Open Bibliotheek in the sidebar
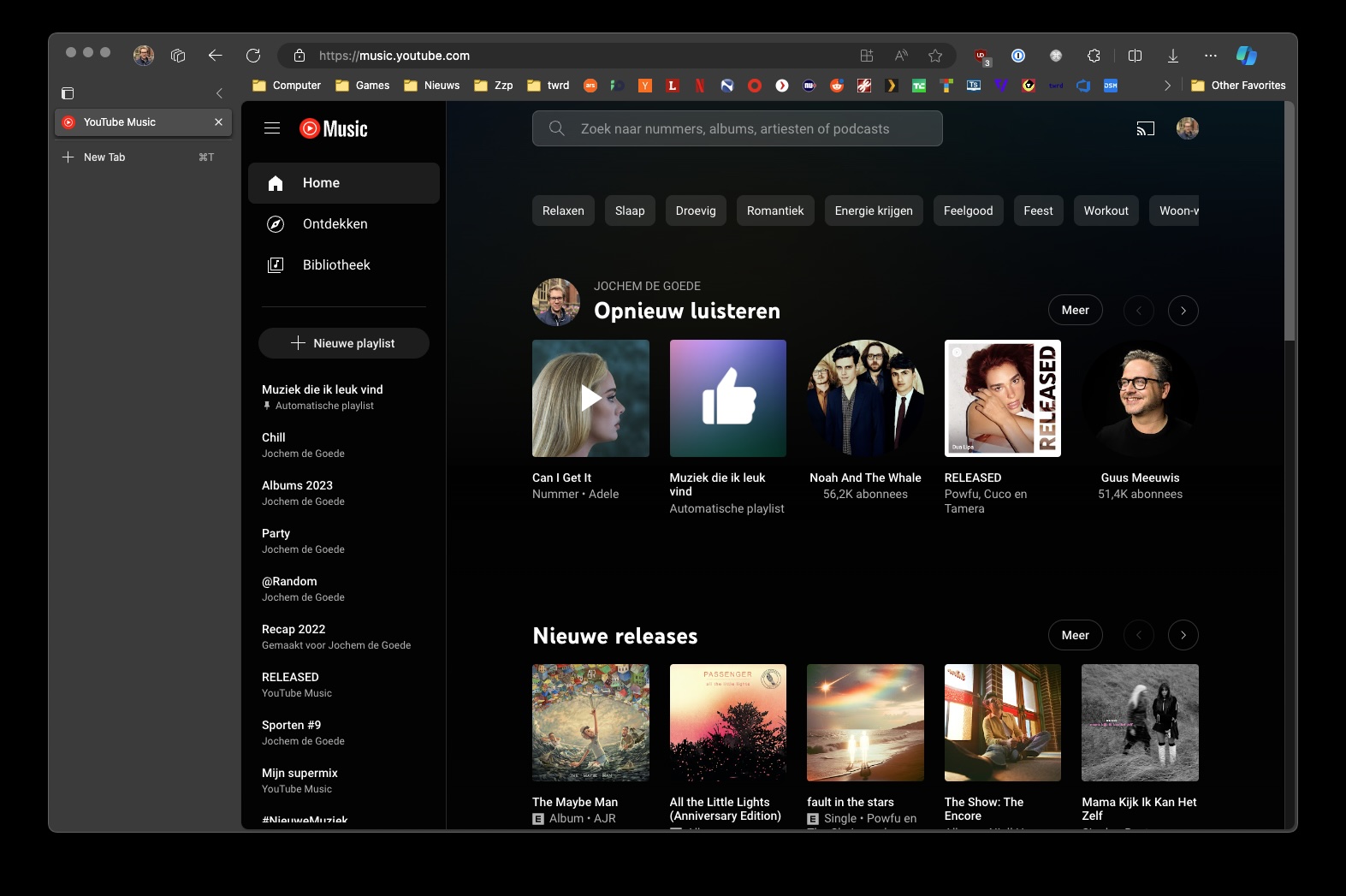Screen dimensions: 1346x896 coord(344,265)
